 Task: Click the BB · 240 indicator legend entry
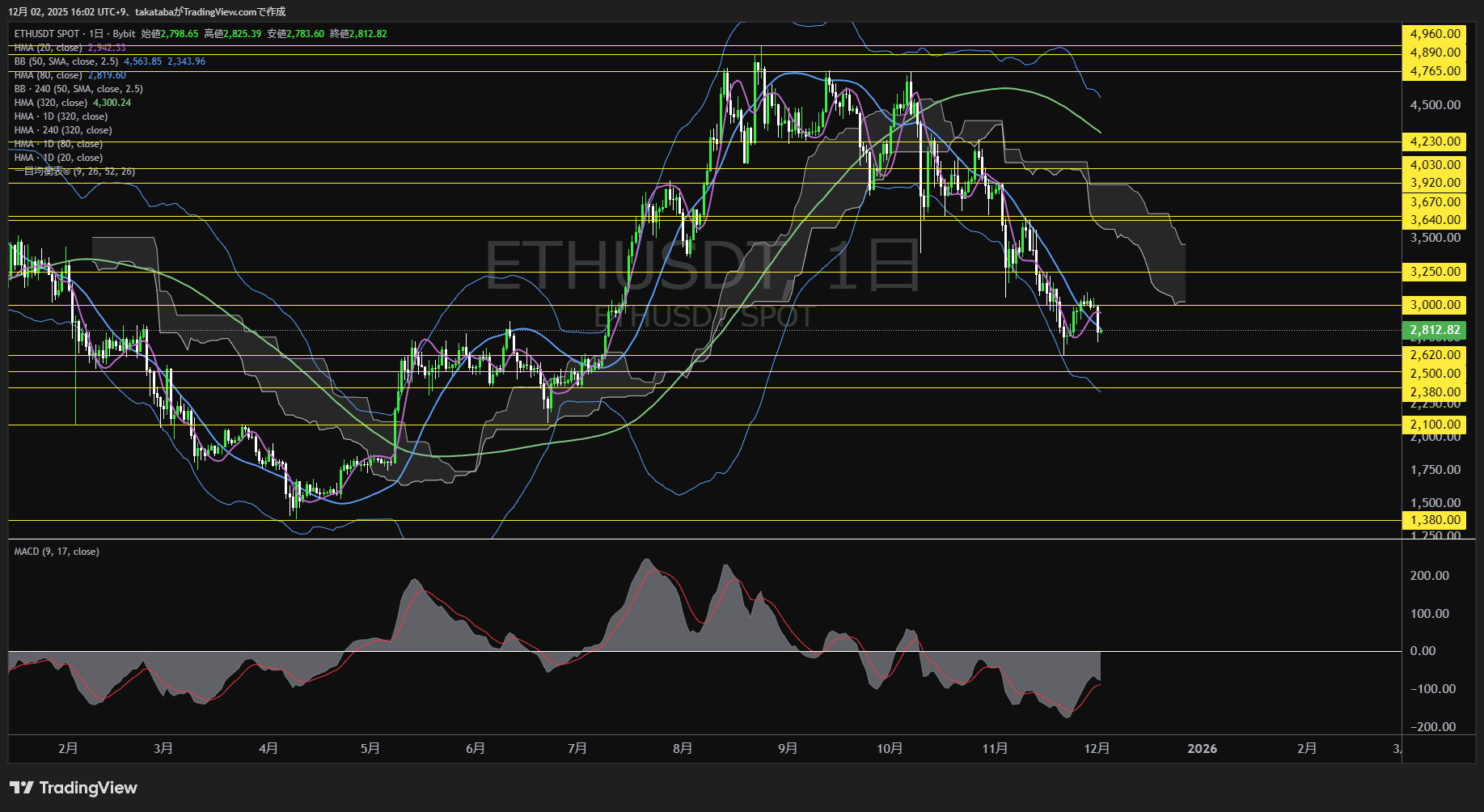77,88
